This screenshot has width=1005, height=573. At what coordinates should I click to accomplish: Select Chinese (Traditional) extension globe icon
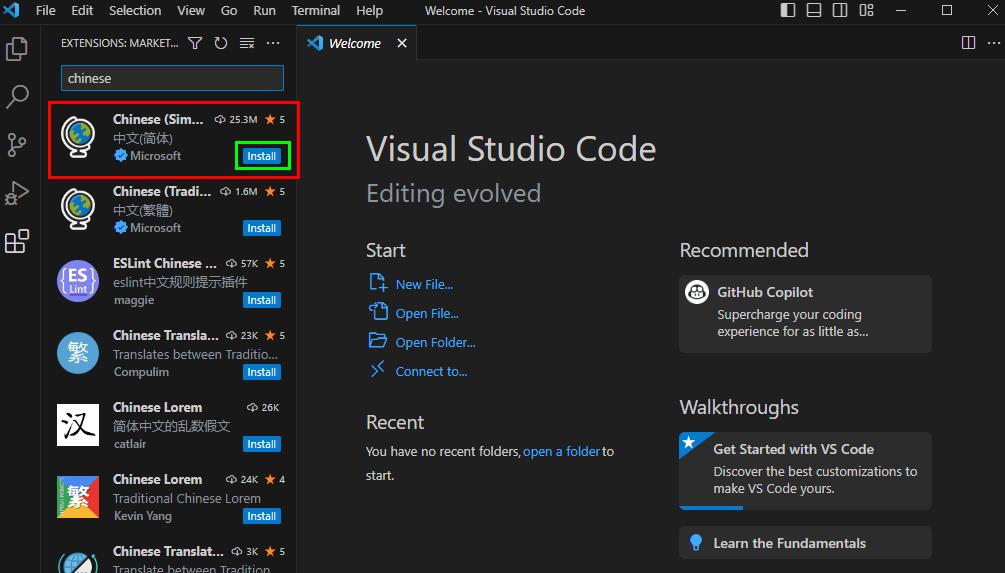click(78, 208)
